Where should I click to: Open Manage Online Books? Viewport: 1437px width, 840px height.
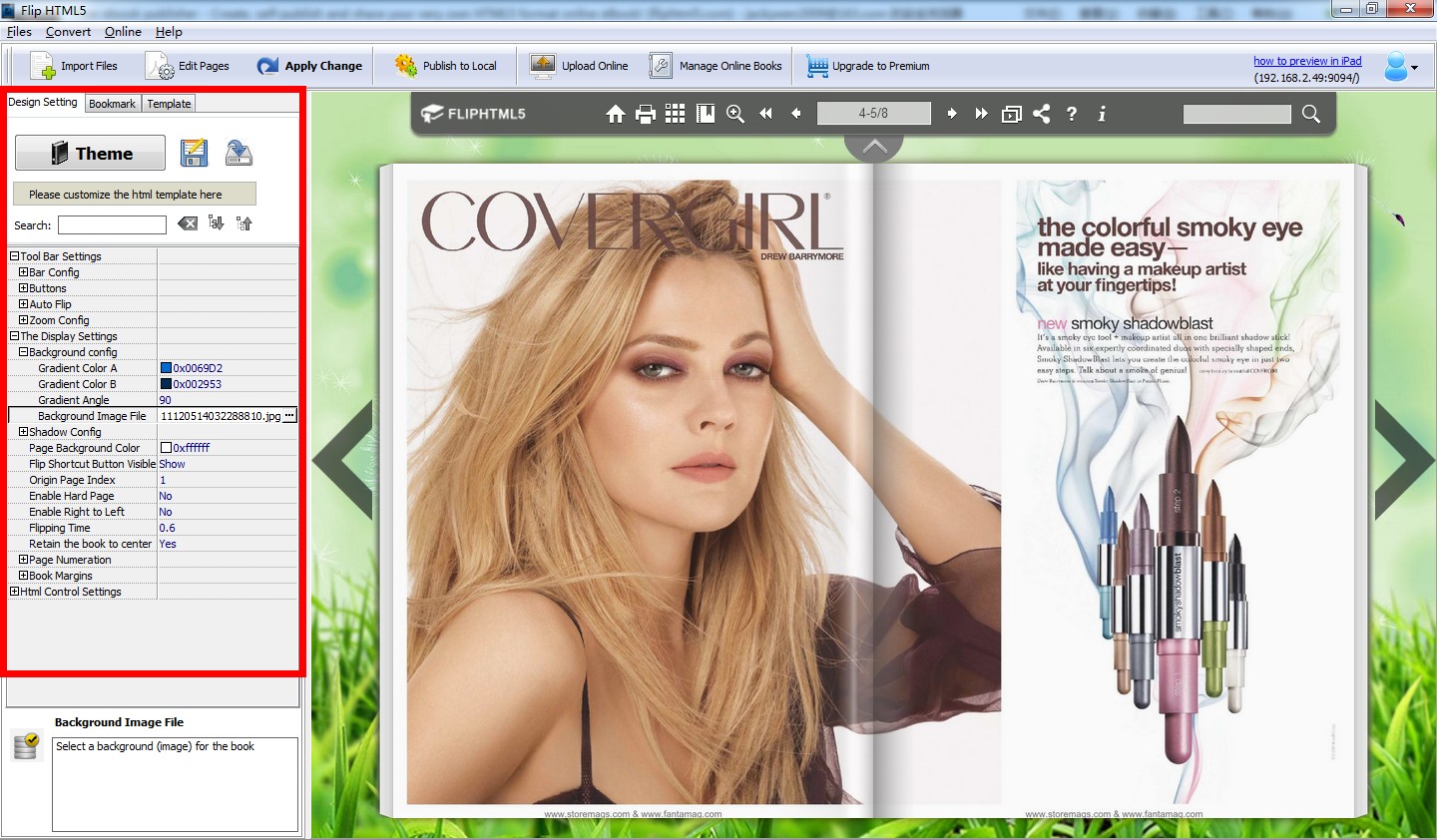716,66
